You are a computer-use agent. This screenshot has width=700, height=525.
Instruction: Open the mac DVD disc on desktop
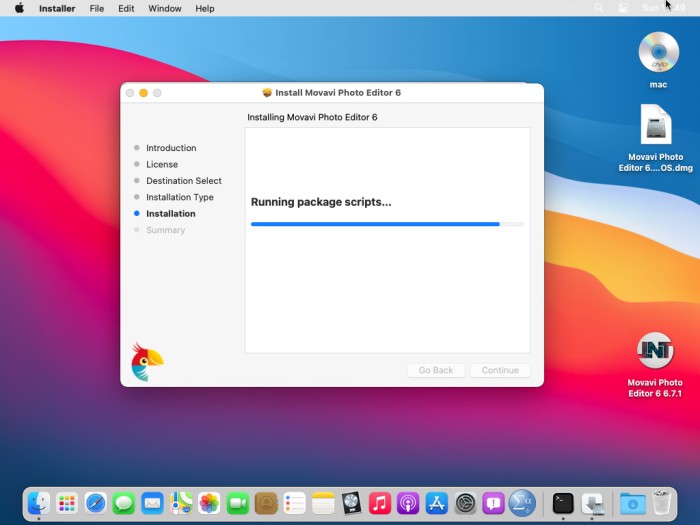(658, 52)
